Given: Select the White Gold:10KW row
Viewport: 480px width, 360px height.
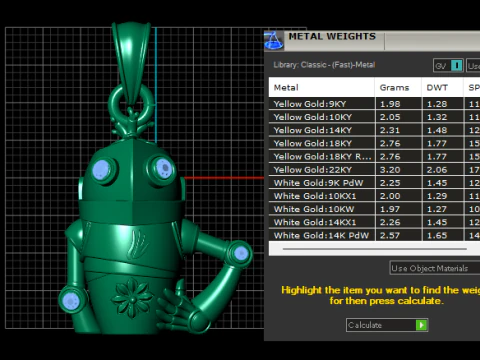Looking at the screenshot, I should 374,209.
